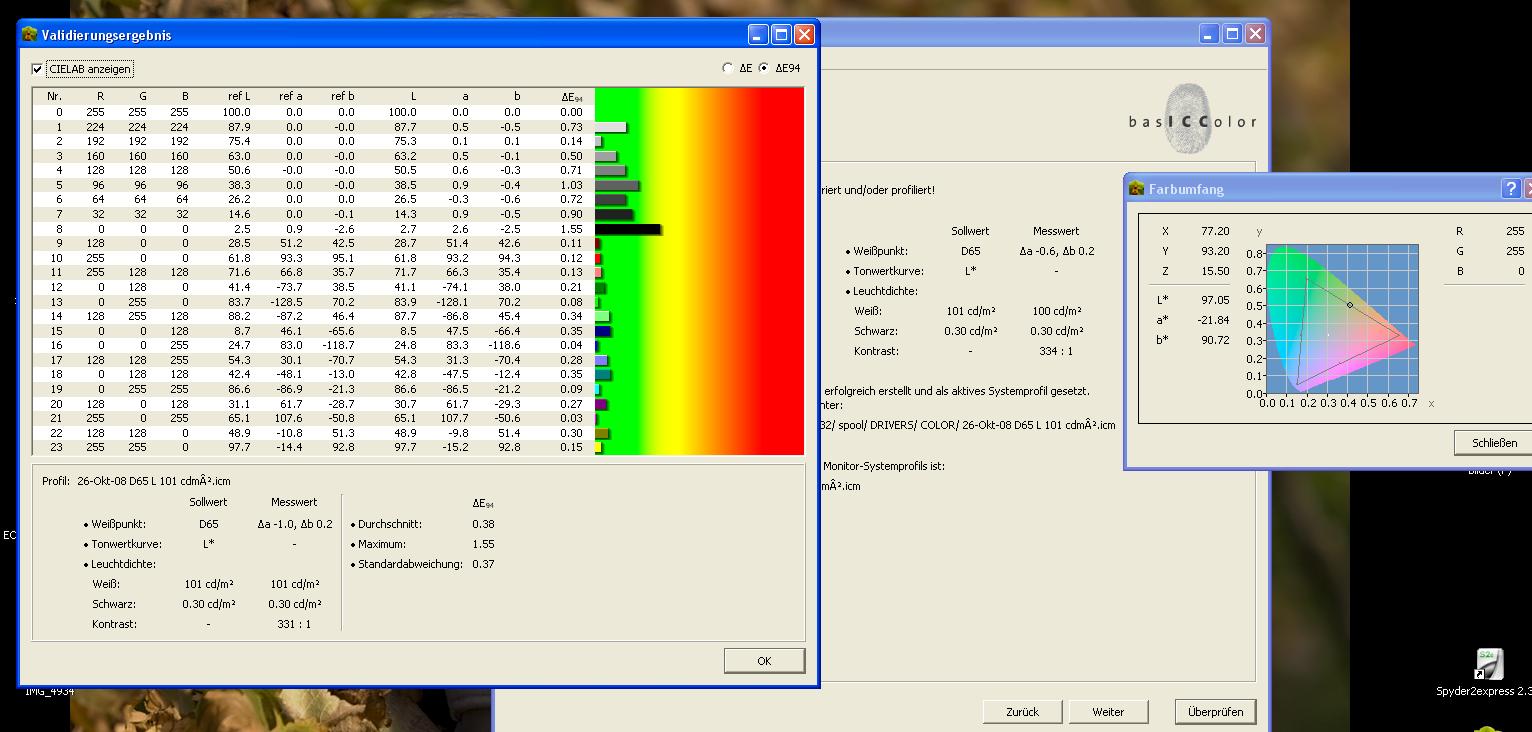Maximize the Validierungsergebnis window
Screen dimensions: 1532x732
pos(781,35)
